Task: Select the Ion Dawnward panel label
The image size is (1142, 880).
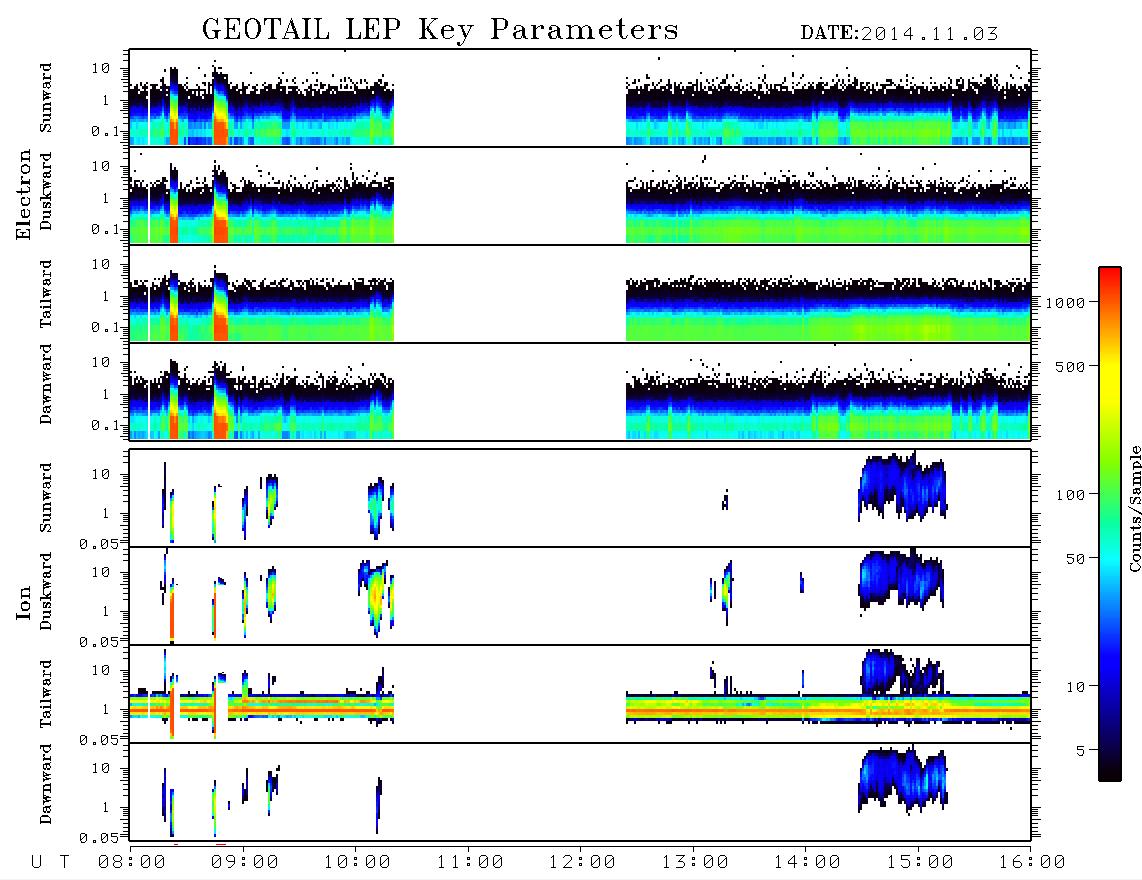Action: click(46, 784)
